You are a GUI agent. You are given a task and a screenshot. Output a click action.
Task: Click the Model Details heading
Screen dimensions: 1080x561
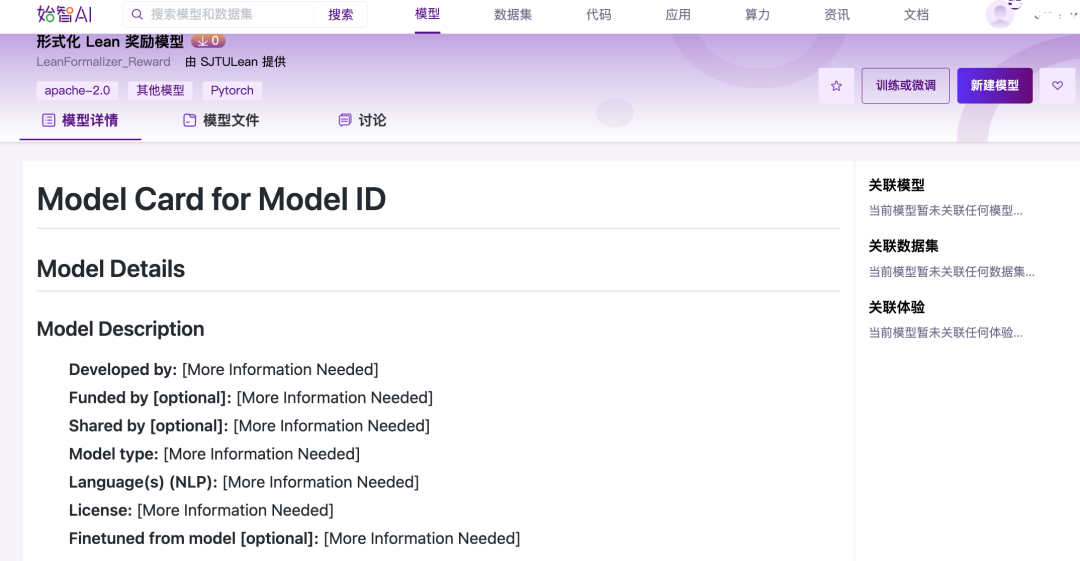(x=110, y=269)
